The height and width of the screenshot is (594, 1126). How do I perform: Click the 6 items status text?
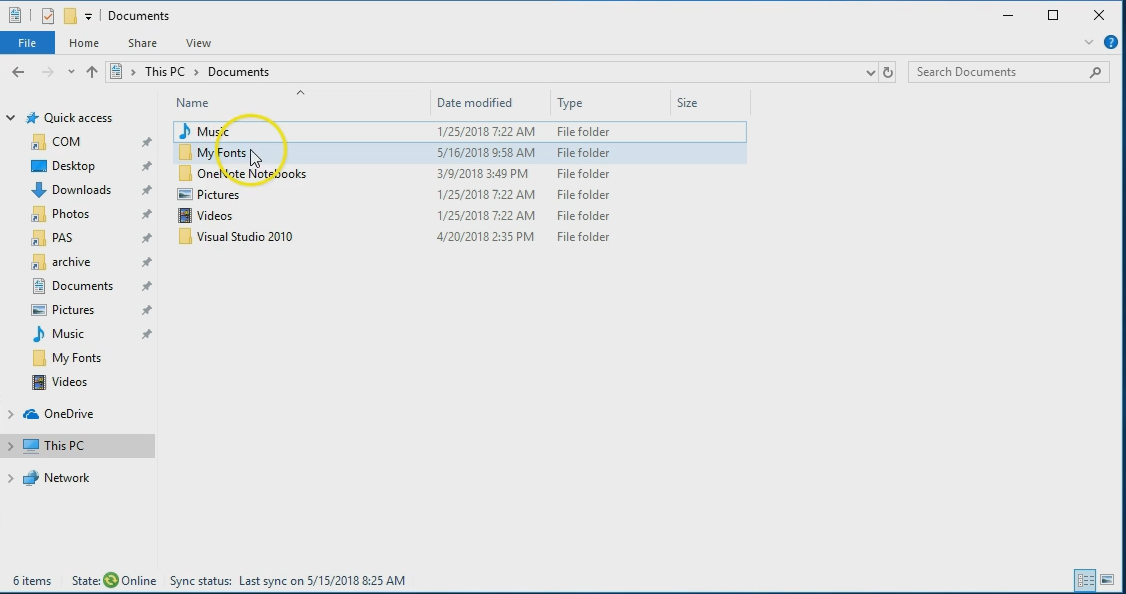click(32, 580)
